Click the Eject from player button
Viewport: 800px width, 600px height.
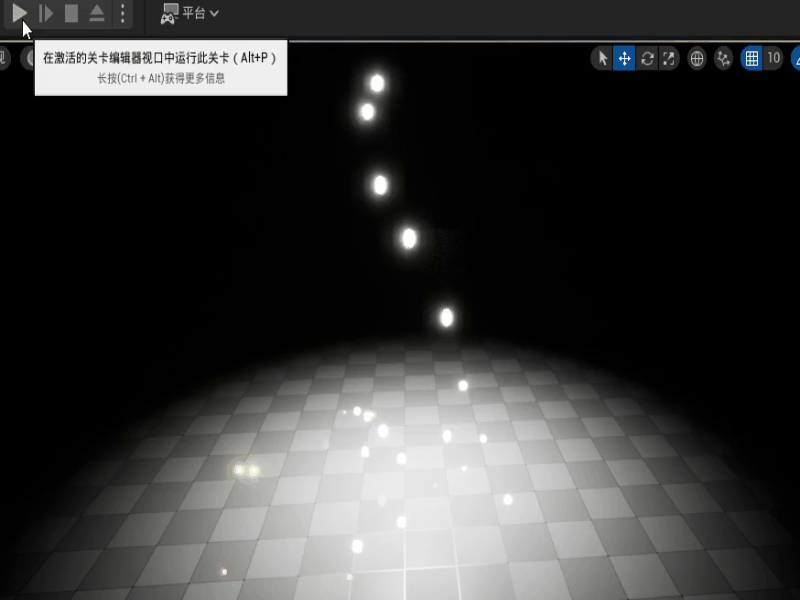coord(97,13)
